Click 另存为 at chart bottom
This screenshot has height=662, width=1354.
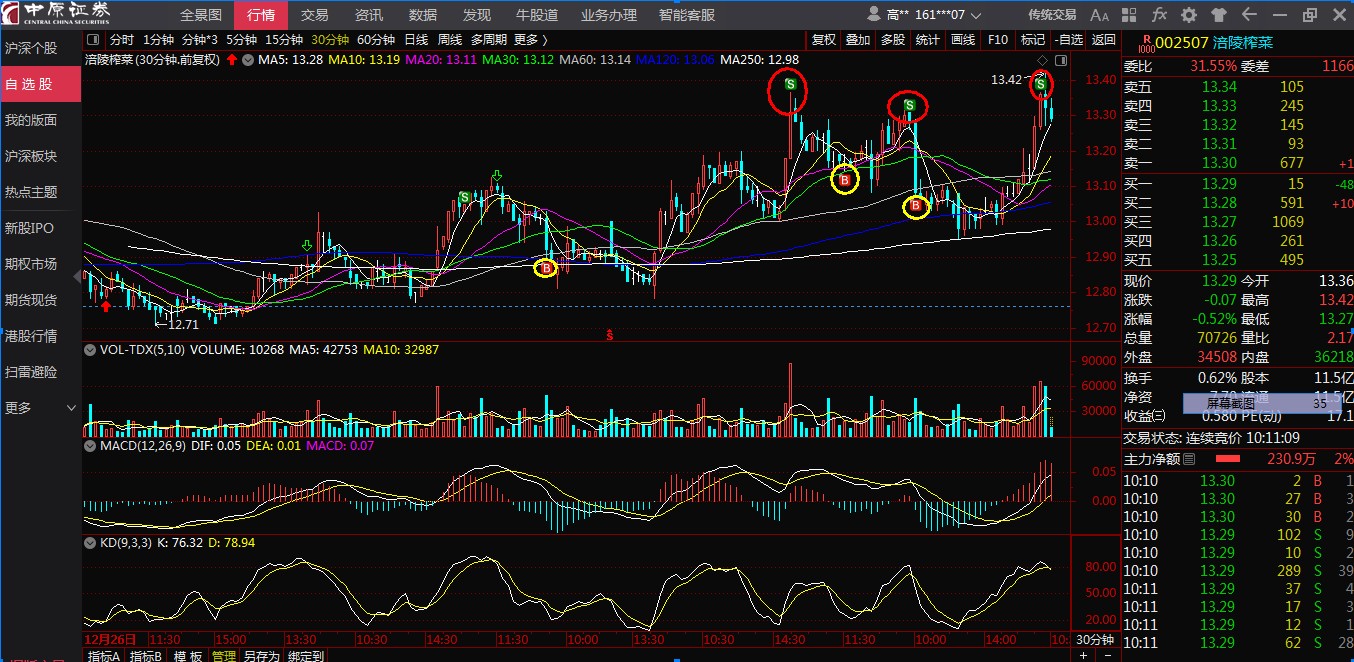261,656
